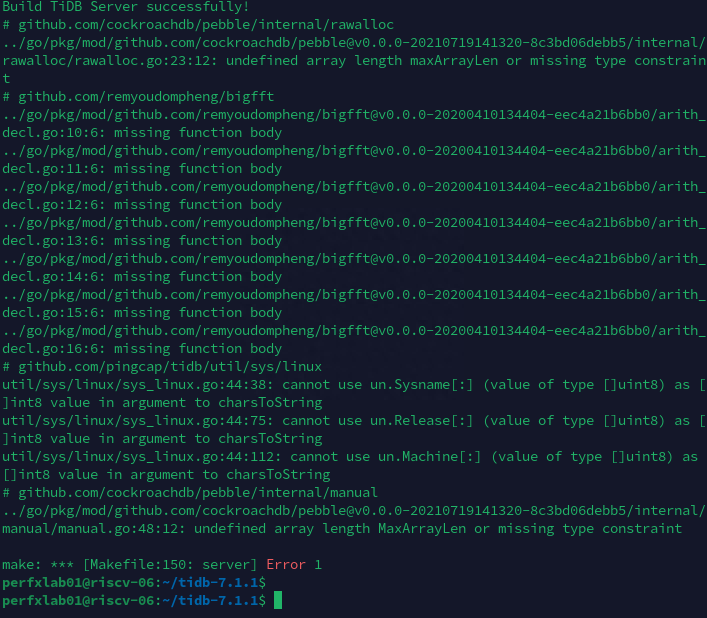
Task: Click 'make: *** [Makefile:150: server]' text
Action: 129,564
